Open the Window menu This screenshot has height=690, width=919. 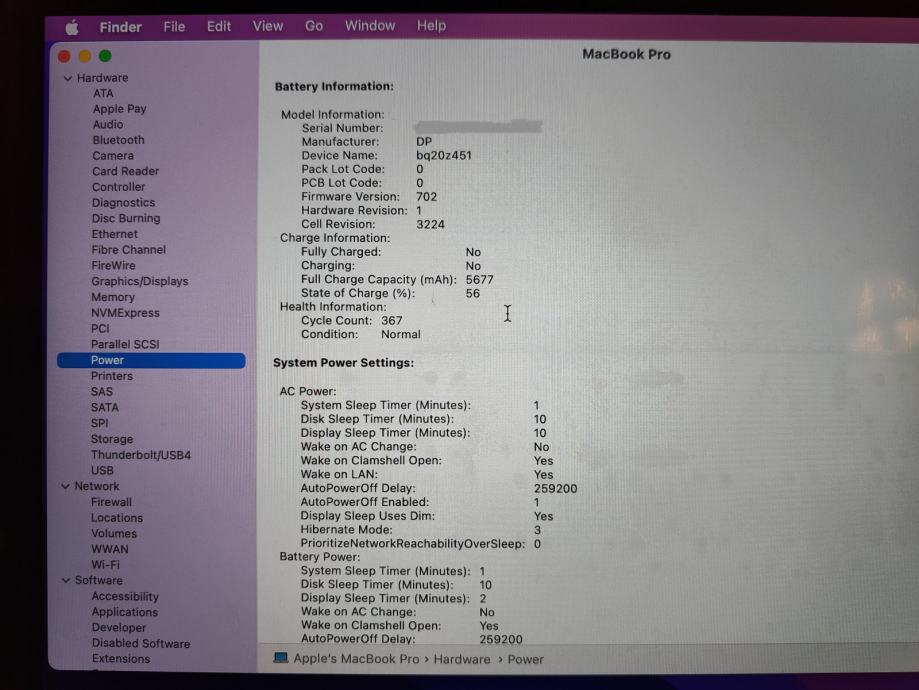pos(370,25)
